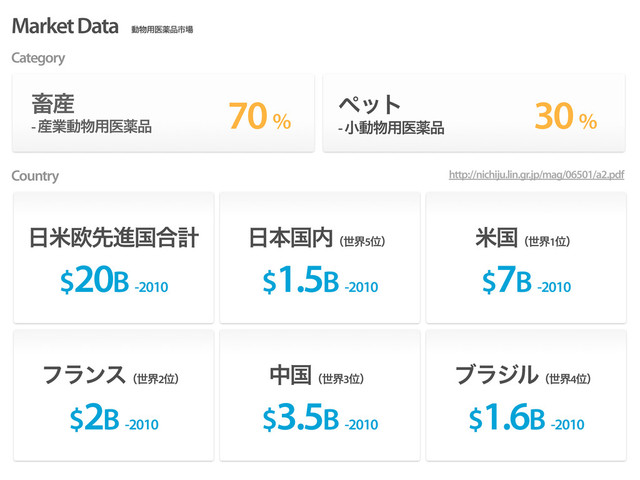Open the nichiju.lin.gr.jp PDF link
Viewport: 640px width, 480px height.
click(x=536, y=175)
